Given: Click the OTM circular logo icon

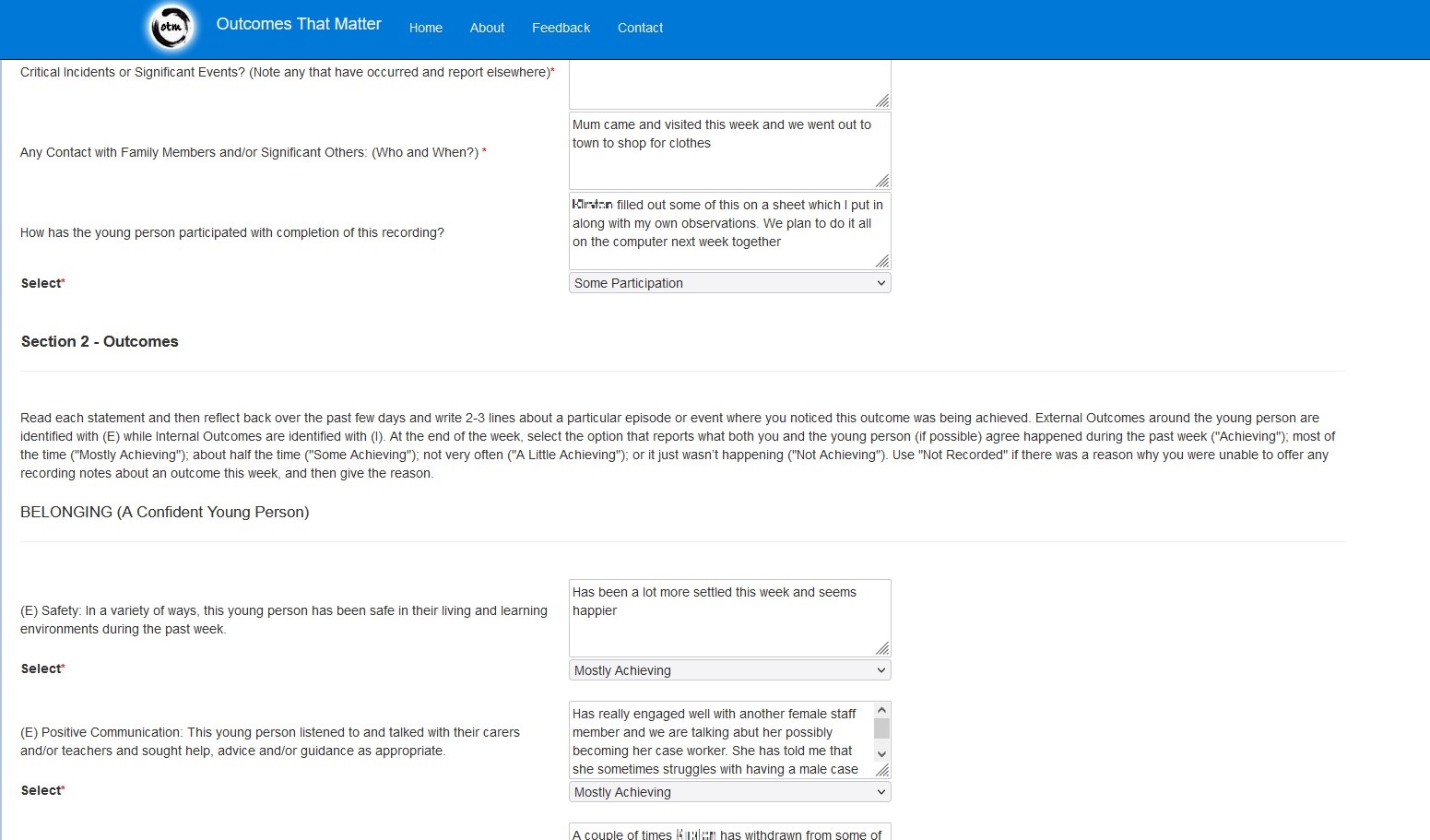Looking at the screenshot, I should (171, 28).
